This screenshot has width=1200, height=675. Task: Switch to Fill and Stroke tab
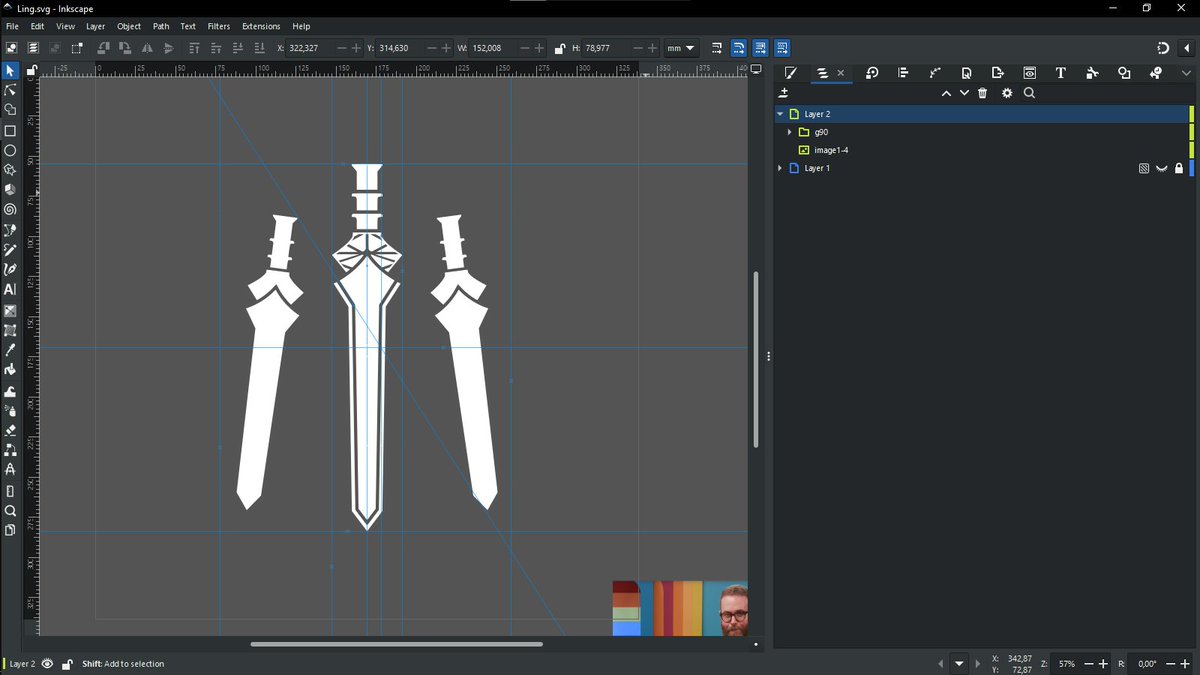click(x=790, y=73)
